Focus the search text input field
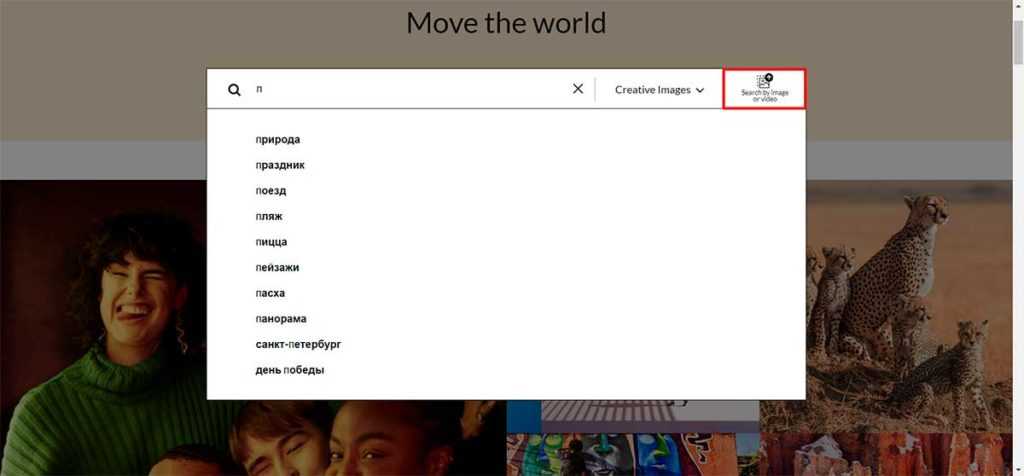 [x=410, y=89]
